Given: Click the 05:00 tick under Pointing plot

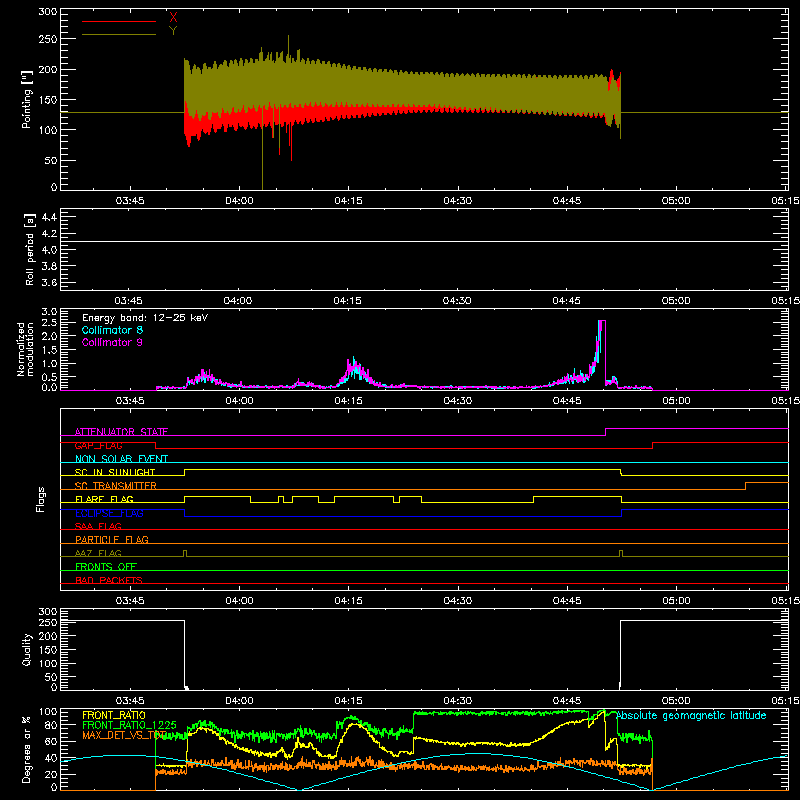Looking at the screenshot, I should [x=676, y=201].
